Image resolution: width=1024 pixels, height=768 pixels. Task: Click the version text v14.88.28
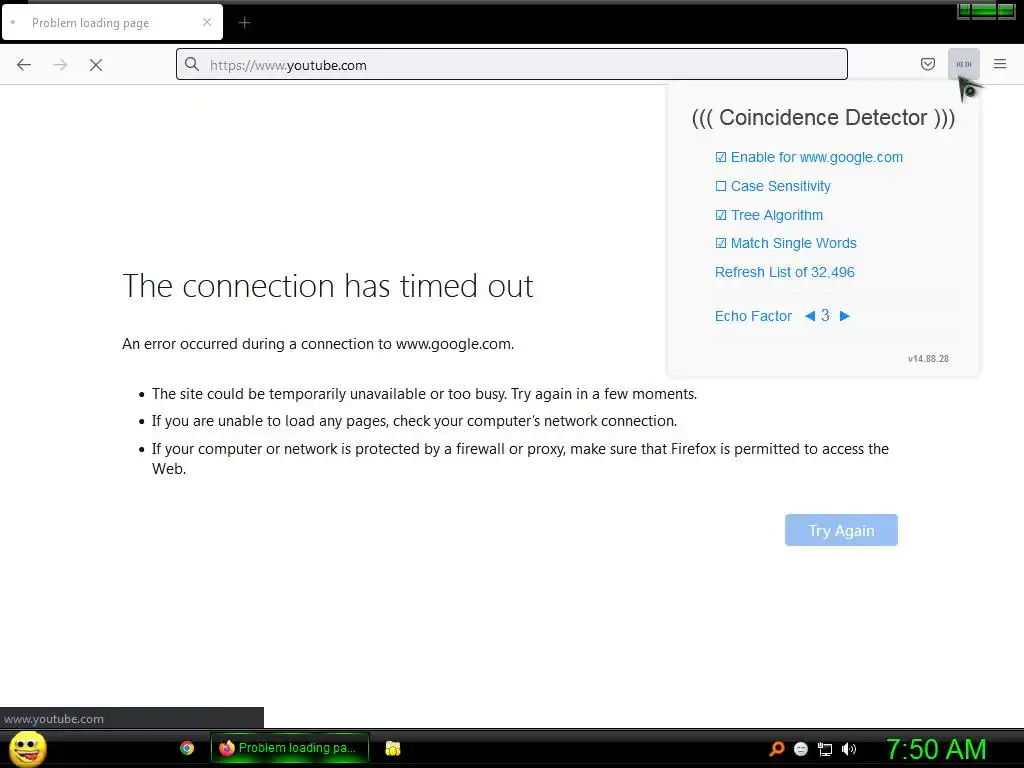pos(928,359)
